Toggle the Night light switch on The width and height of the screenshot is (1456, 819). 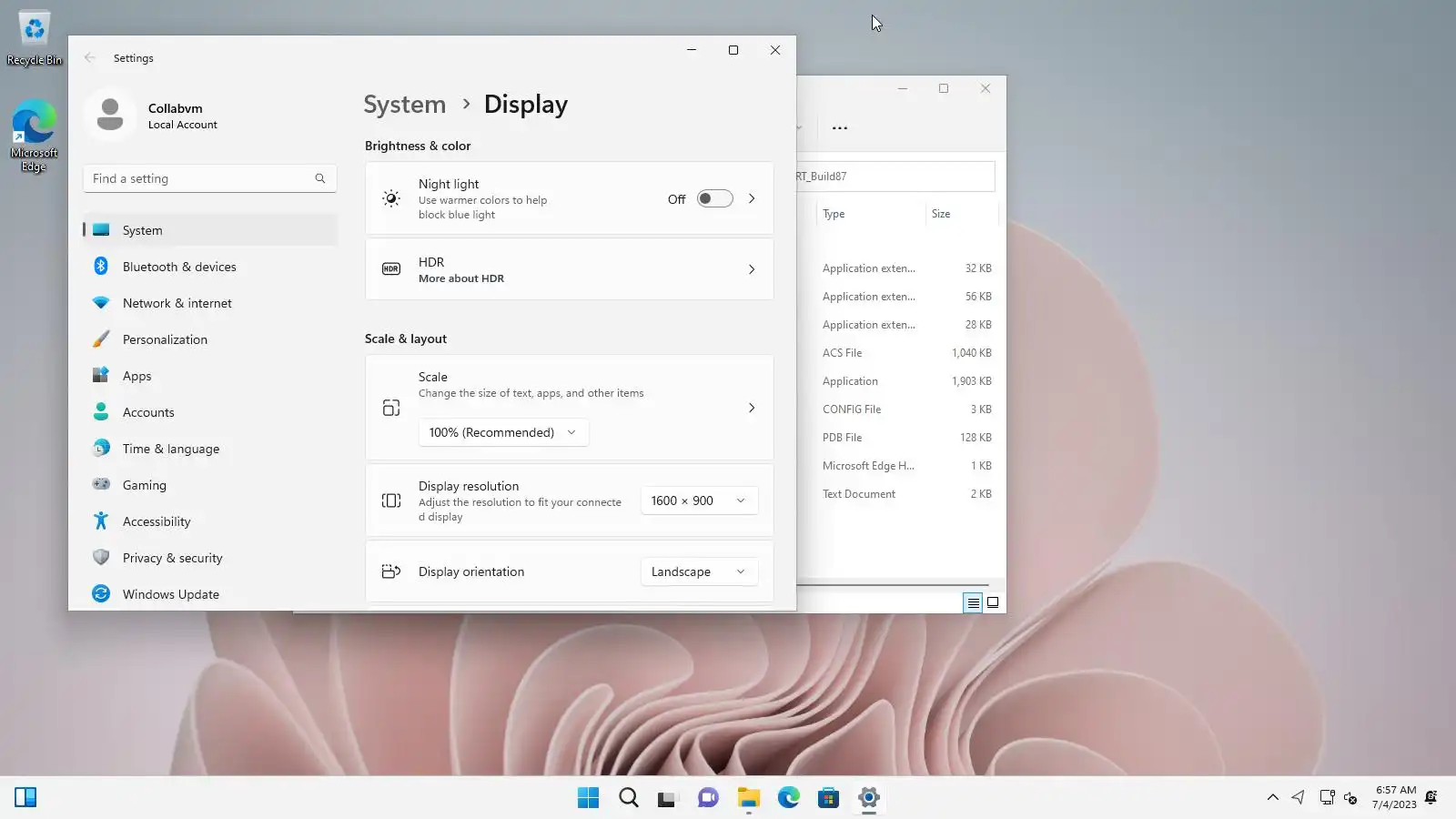(x=715, y=198)
